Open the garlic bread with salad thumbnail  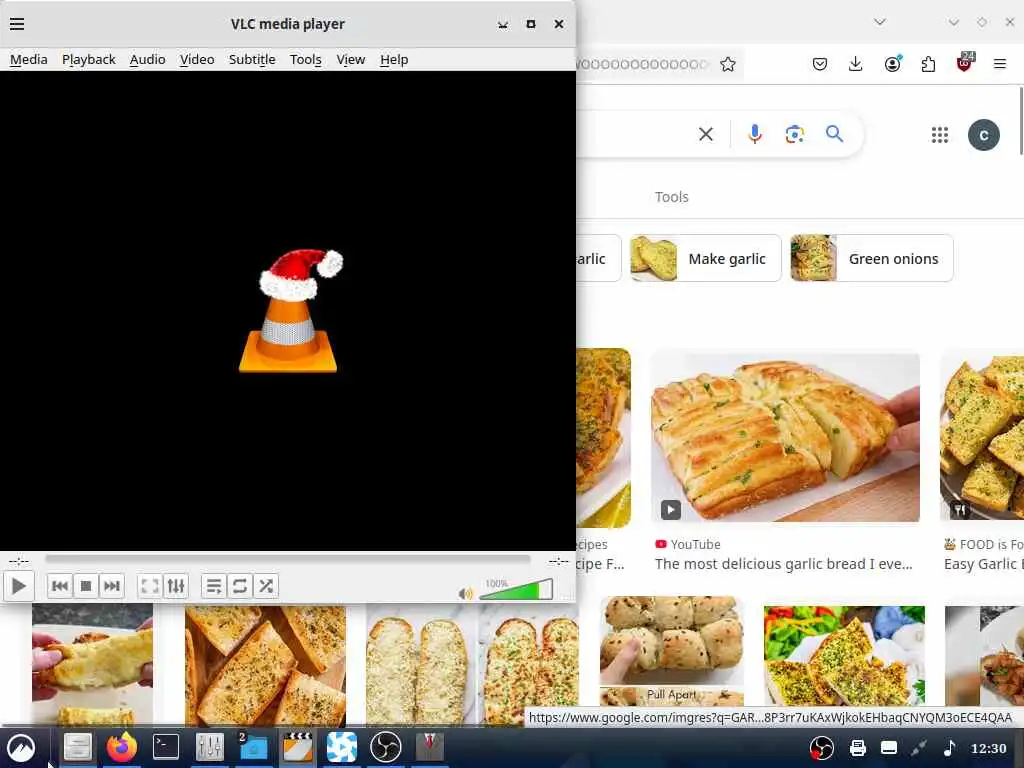click(844, 655)
